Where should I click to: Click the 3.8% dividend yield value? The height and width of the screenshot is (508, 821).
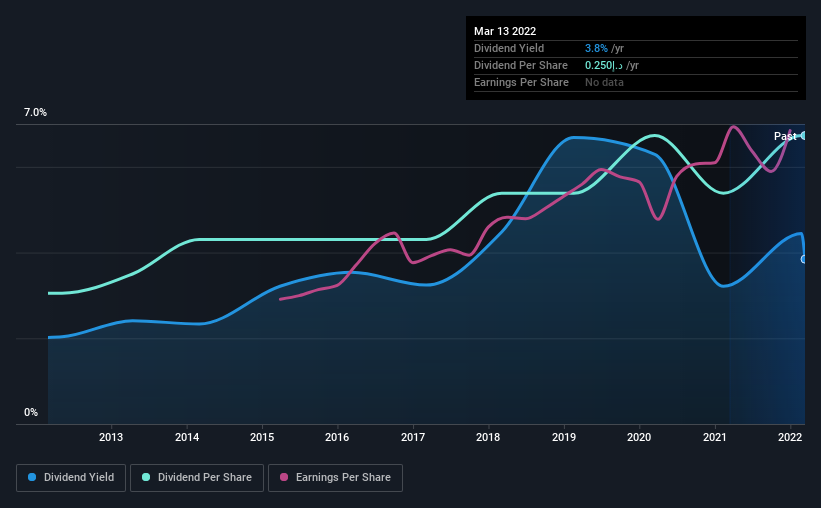[x=596, y=48]
